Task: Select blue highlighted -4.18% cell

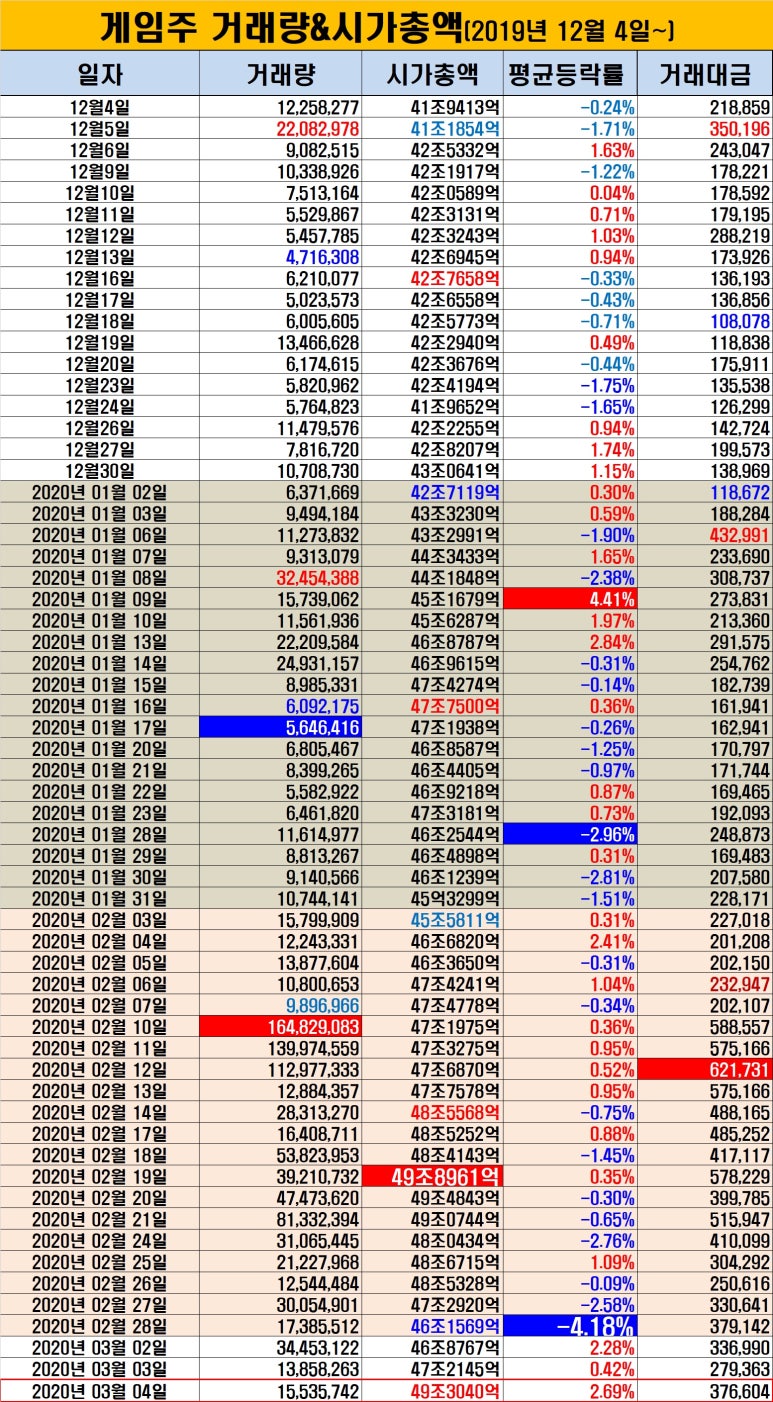Action: [569, 1327]
